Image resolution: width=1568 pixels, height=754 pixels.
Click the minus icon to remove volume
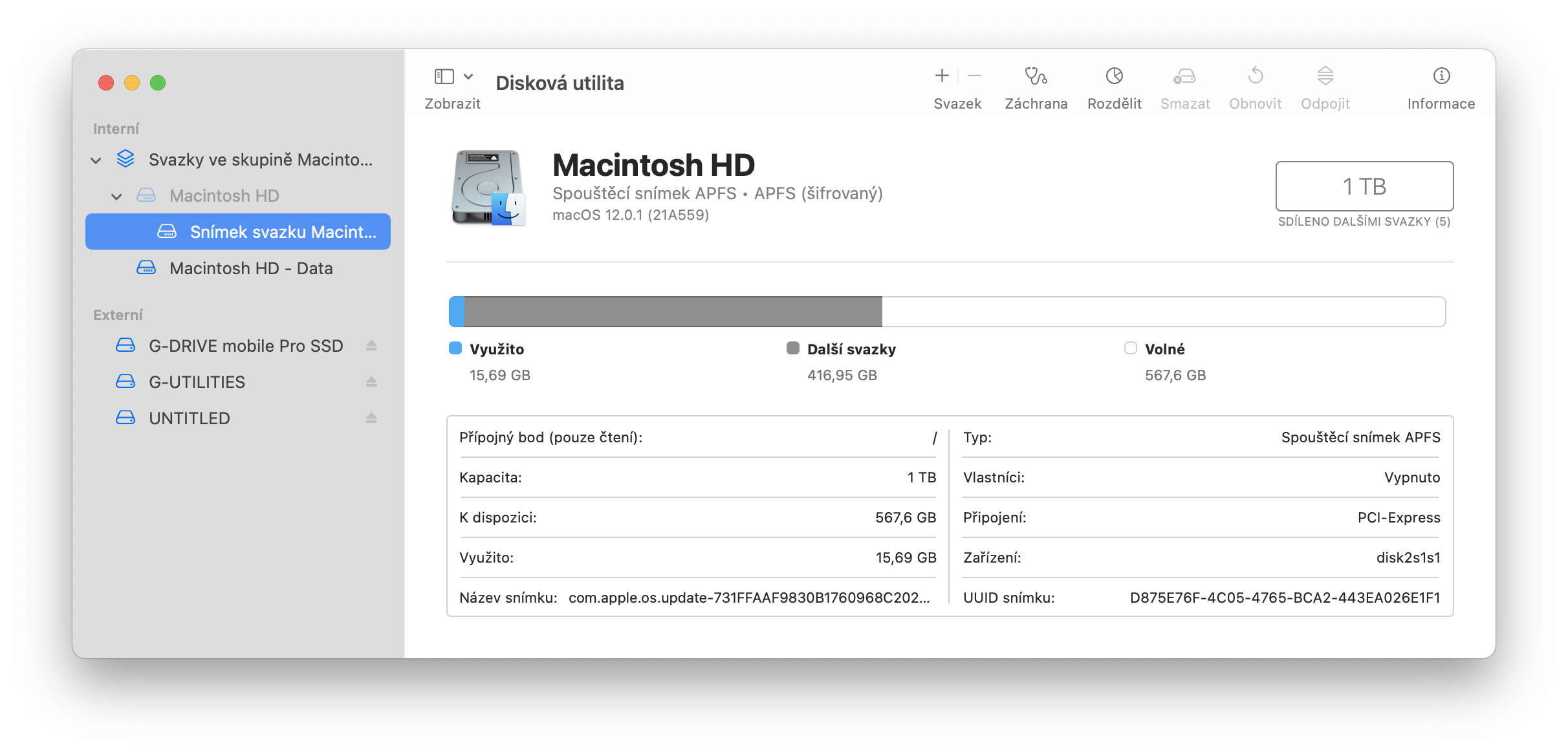(974, 76)
